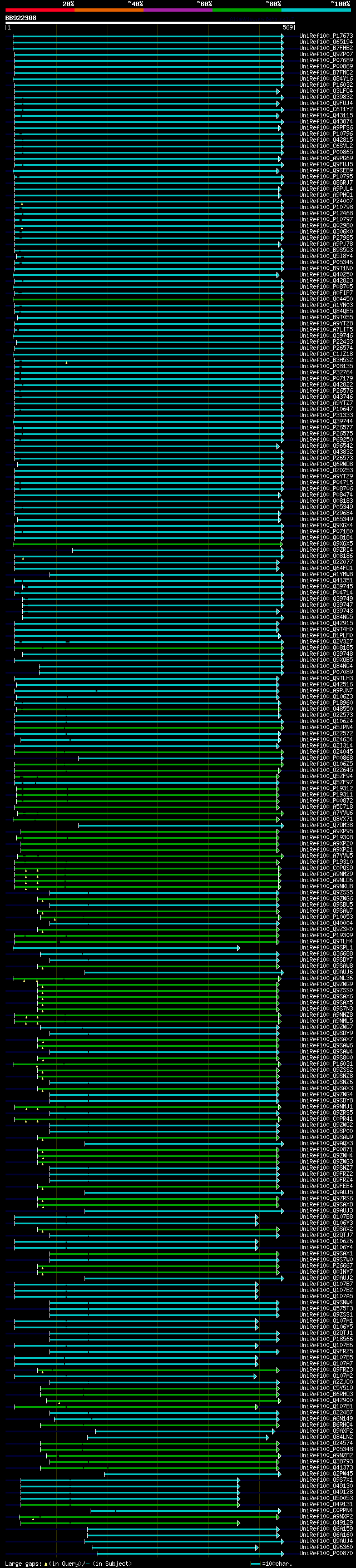Click the purple ~60% identity legend bar

tap(177, 10)
